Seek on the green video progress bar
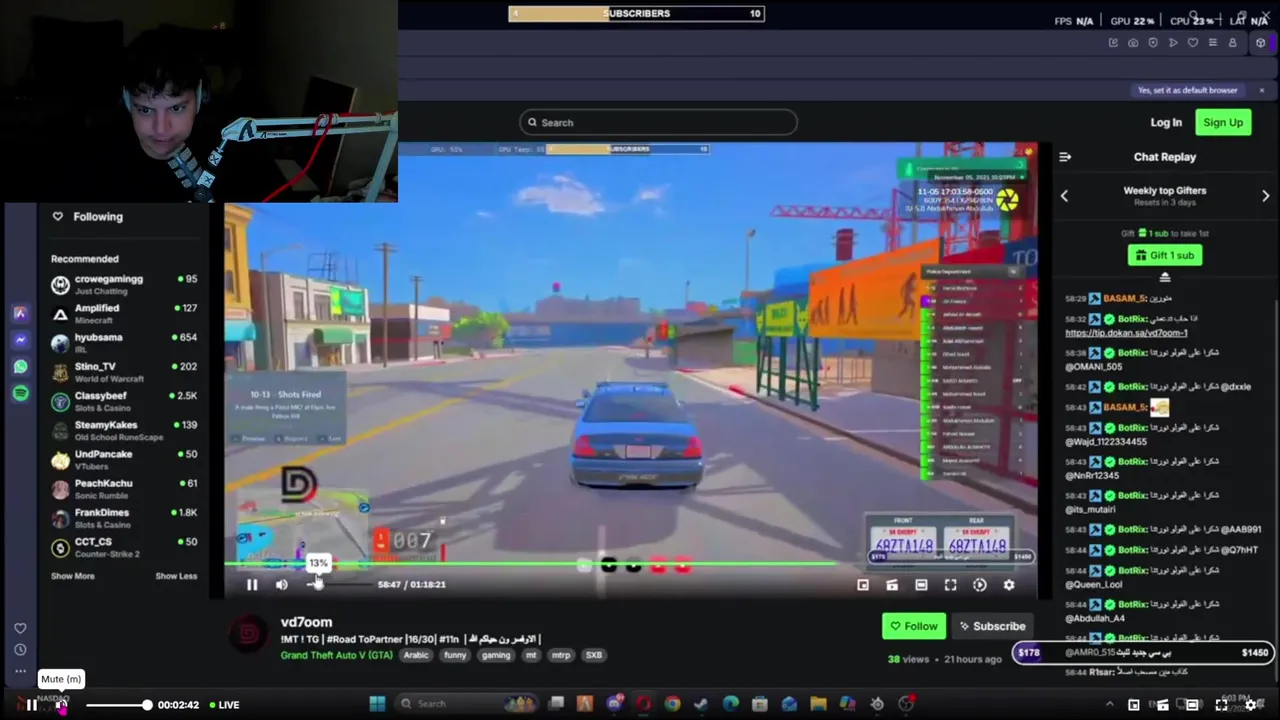Viewport: 1280px width, 720px height. pos(530,565)
